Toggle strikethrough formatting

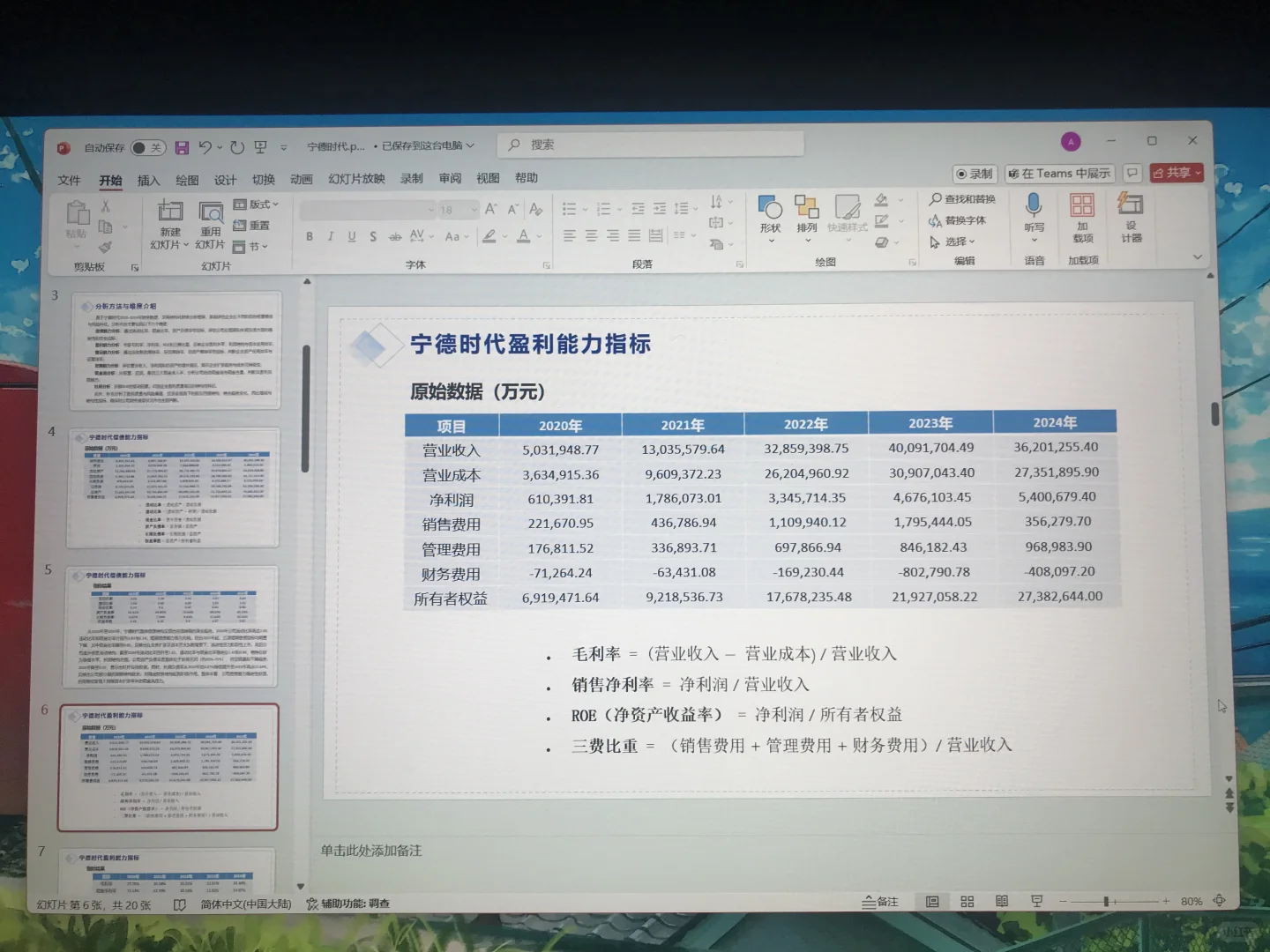coord(394,236)
